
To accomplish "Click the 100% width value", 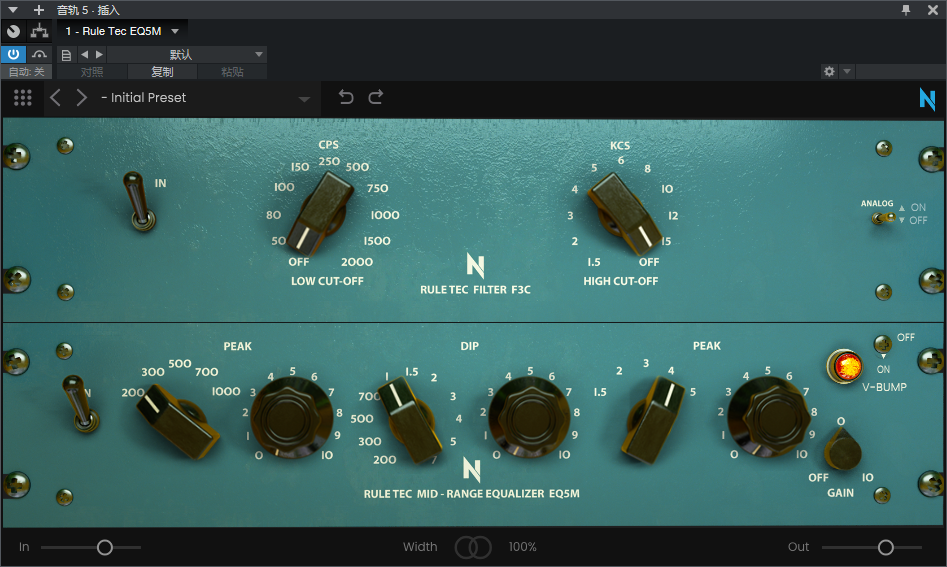I will point(522,547).
